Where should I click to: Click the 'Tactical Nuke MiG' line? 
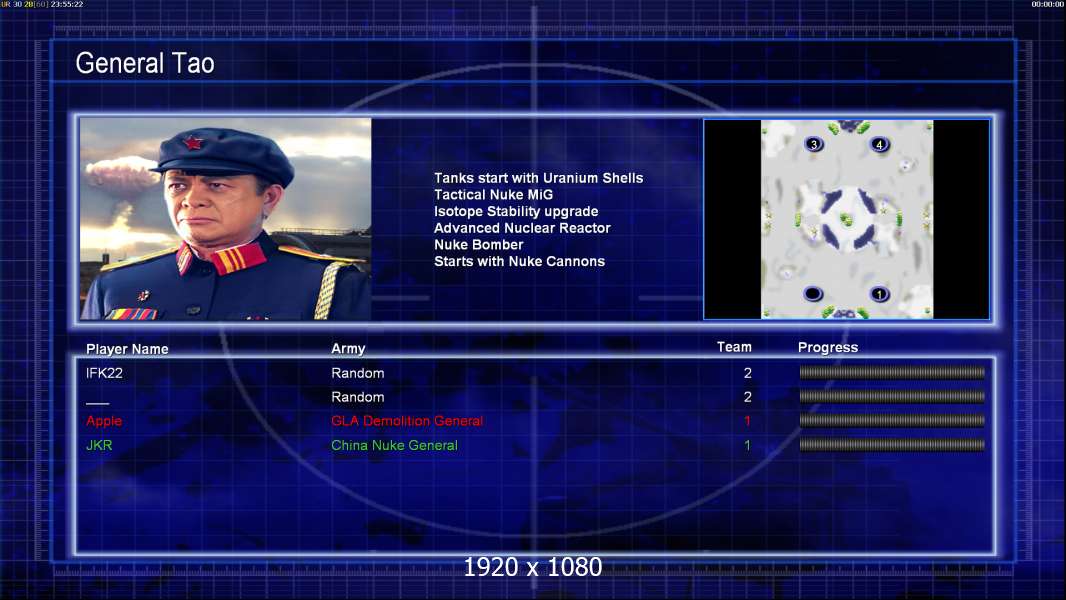pyautogui.click(x=494, y=194)
